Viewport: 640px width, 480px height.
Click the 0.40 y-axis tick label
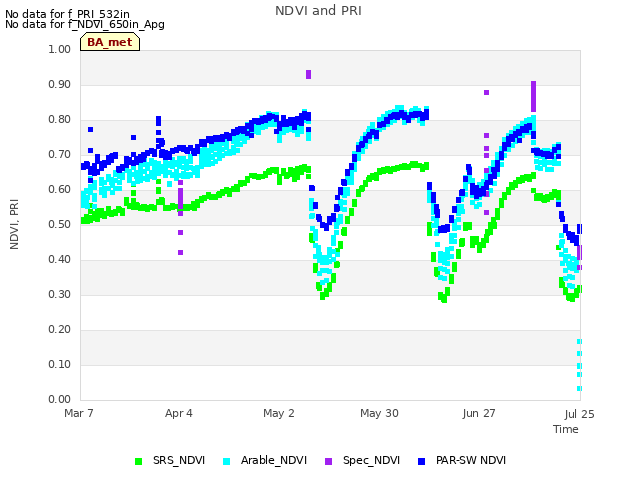point(60,260)
